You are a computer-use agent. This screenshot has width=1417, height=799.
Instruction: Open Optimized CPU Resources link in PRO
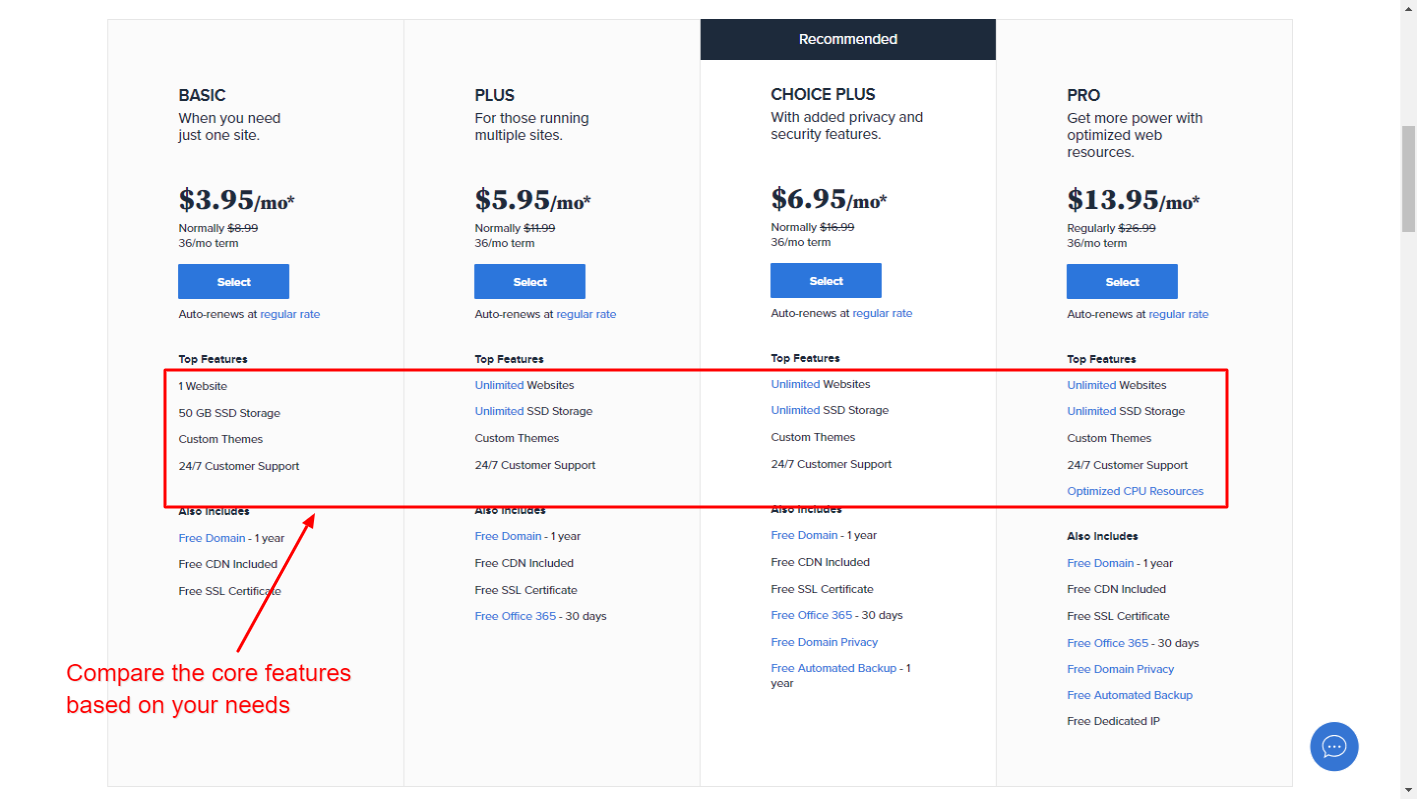point(1135,491)
